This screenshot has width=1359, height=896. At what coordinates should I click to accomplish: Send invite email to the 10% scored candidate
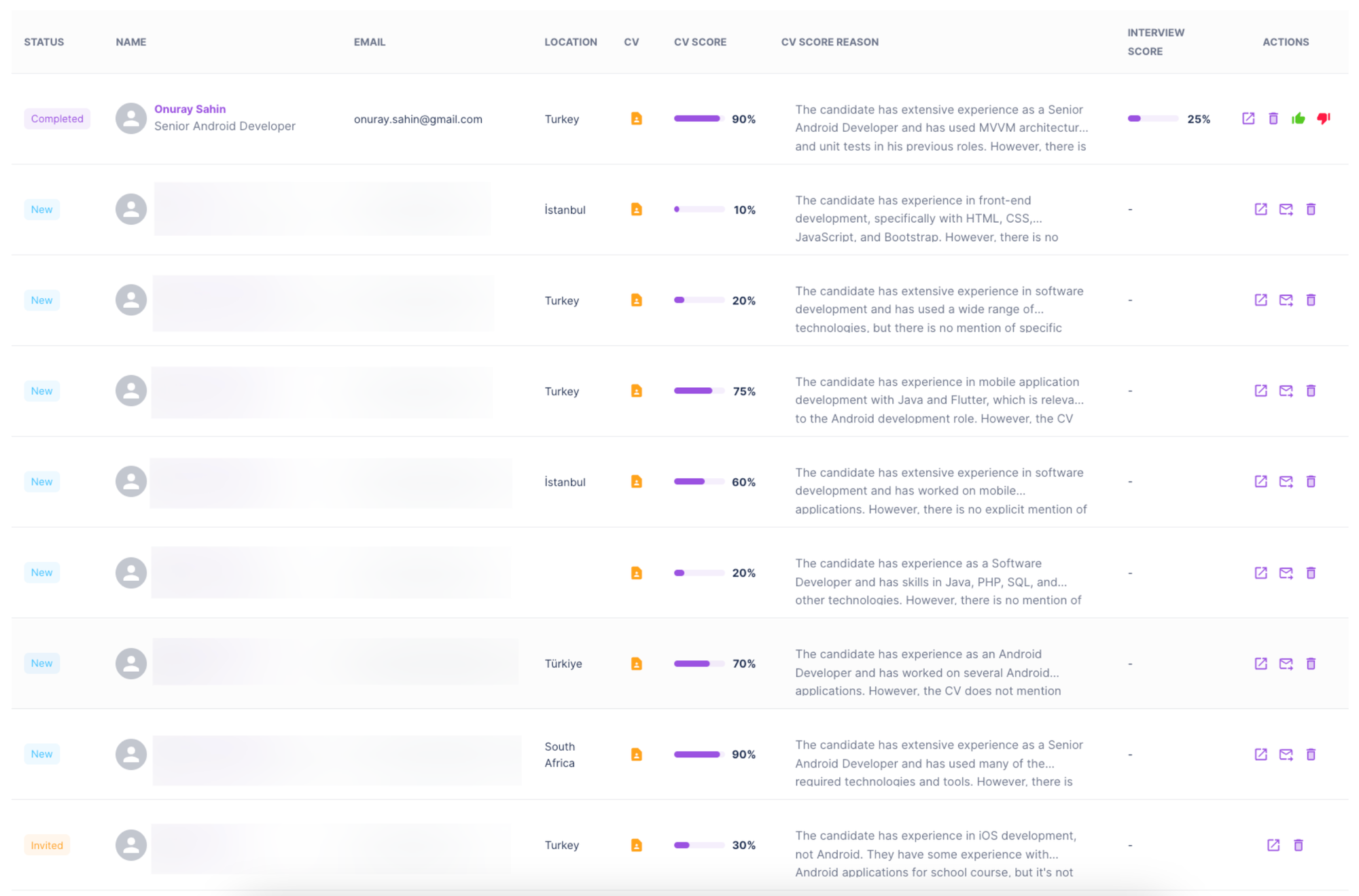coord(1286,209)
